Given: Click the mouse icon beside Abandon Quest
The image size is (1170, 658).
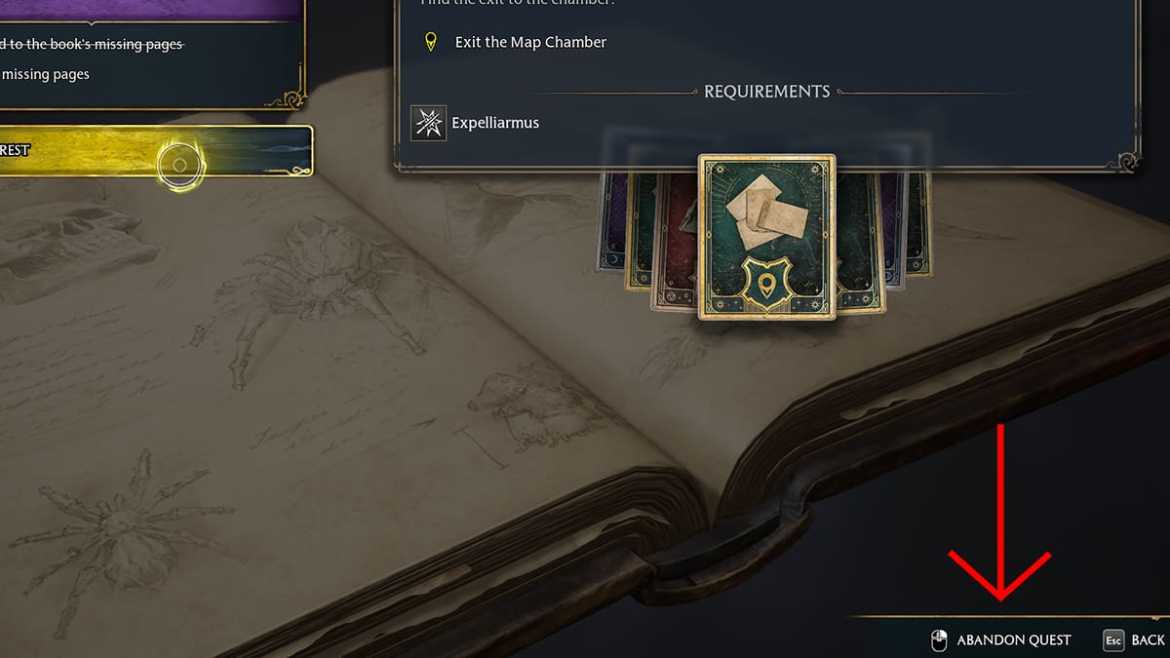Looking at the screenshot, I should coord(939,640).
